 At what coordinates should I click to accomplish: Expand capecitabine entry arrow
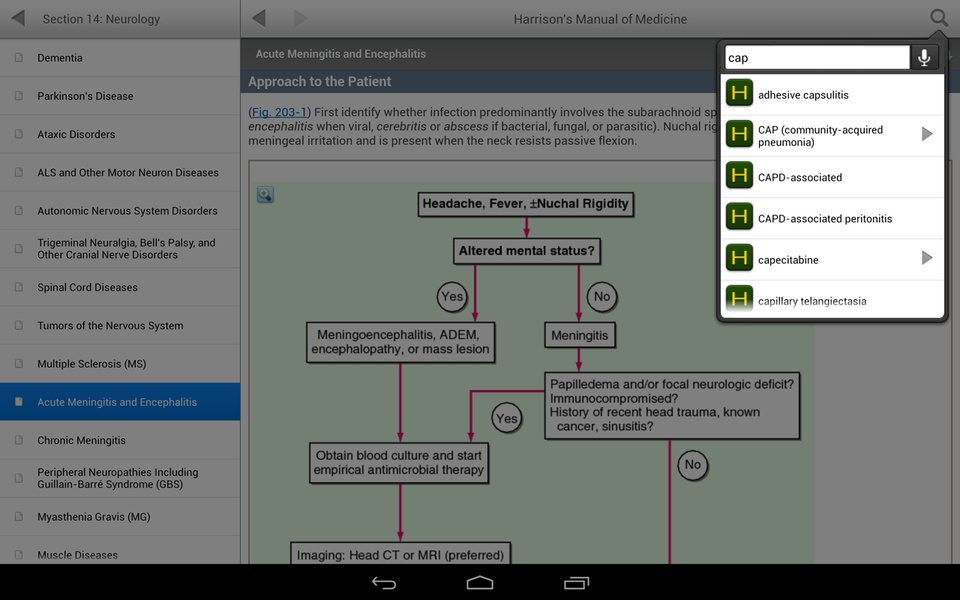(x=927, y=258)
